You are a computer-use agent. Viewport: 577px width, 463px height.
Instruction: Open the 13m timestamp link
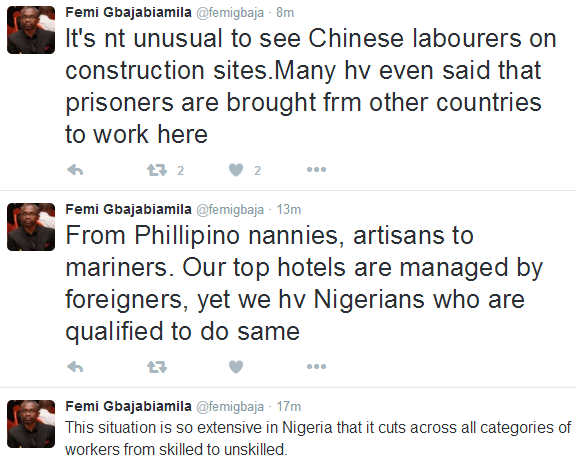pyautogui.click(x=289, y=210)
